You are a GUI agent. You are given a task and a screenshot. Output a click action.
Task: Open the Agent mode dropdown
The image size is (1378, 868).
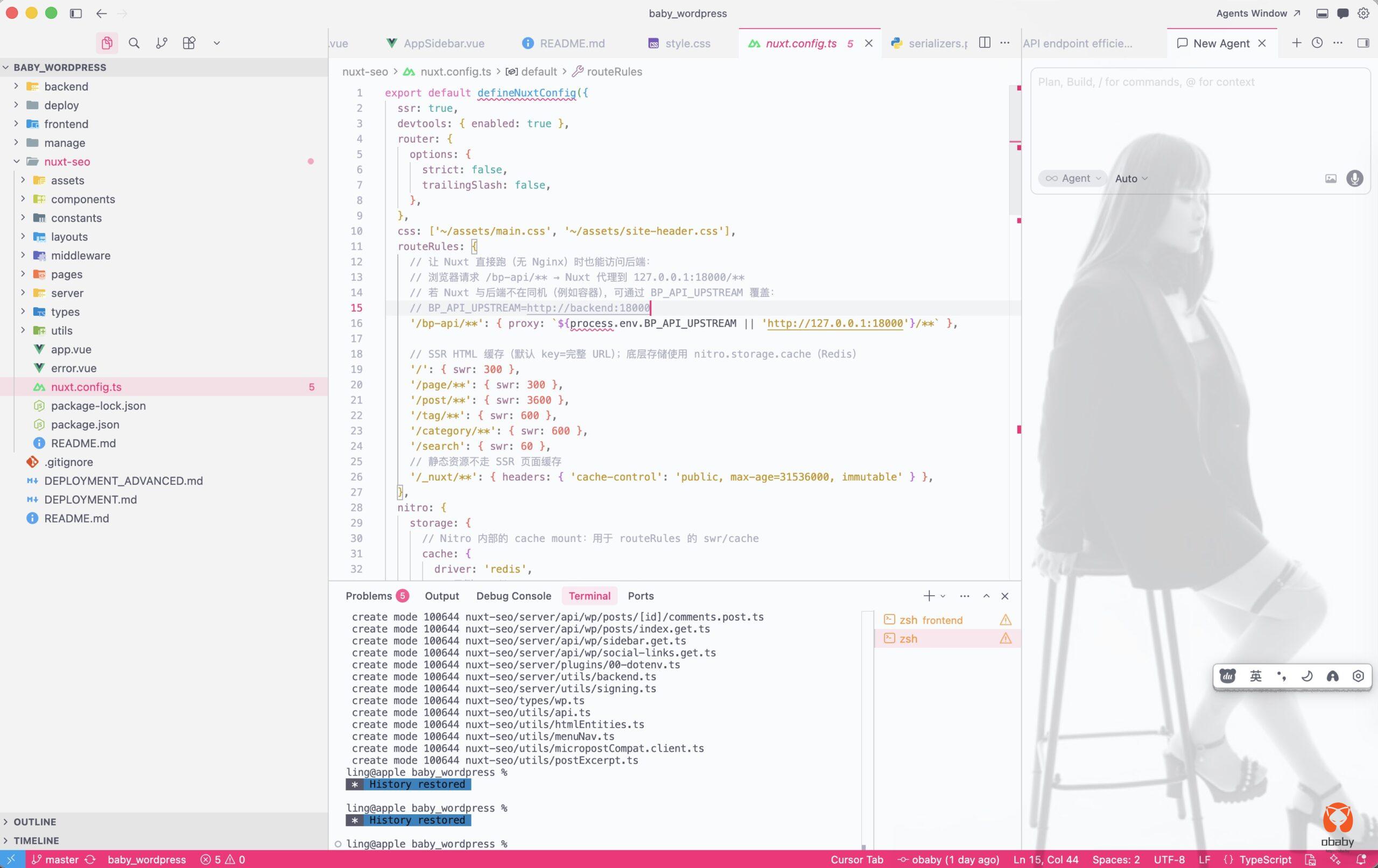(x=1072, y=179)
